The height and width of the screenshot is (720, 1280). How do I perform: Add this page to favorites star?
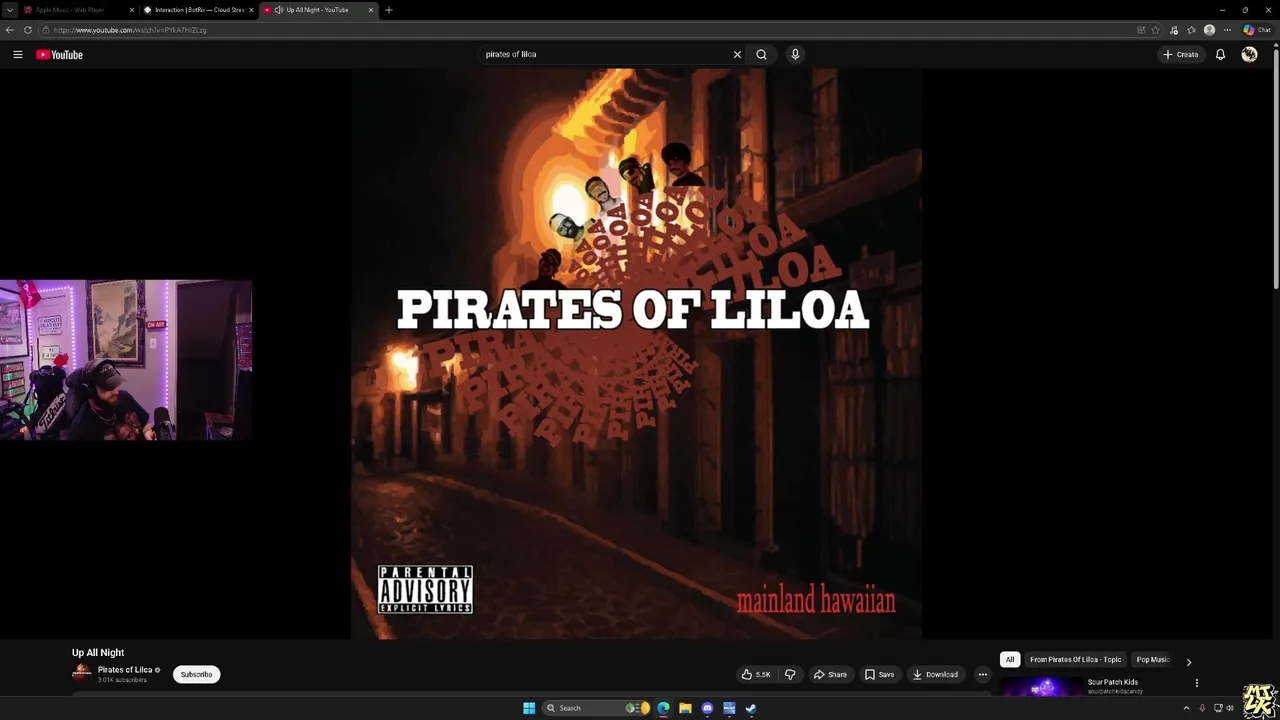coord(1155,30)
